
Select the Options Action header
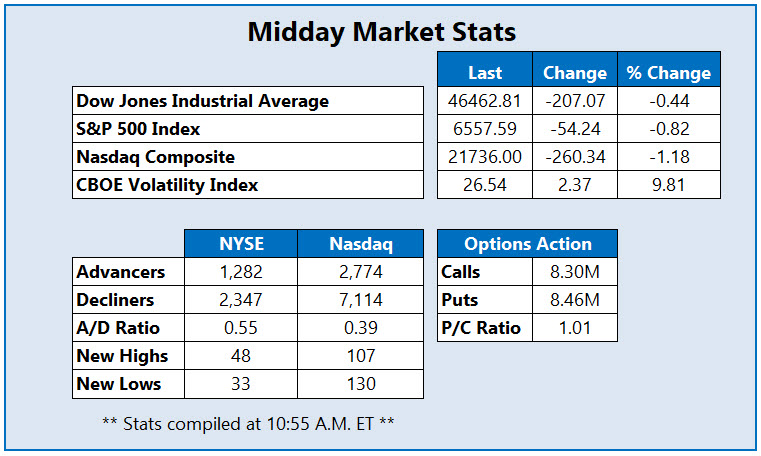pos(527,244)
